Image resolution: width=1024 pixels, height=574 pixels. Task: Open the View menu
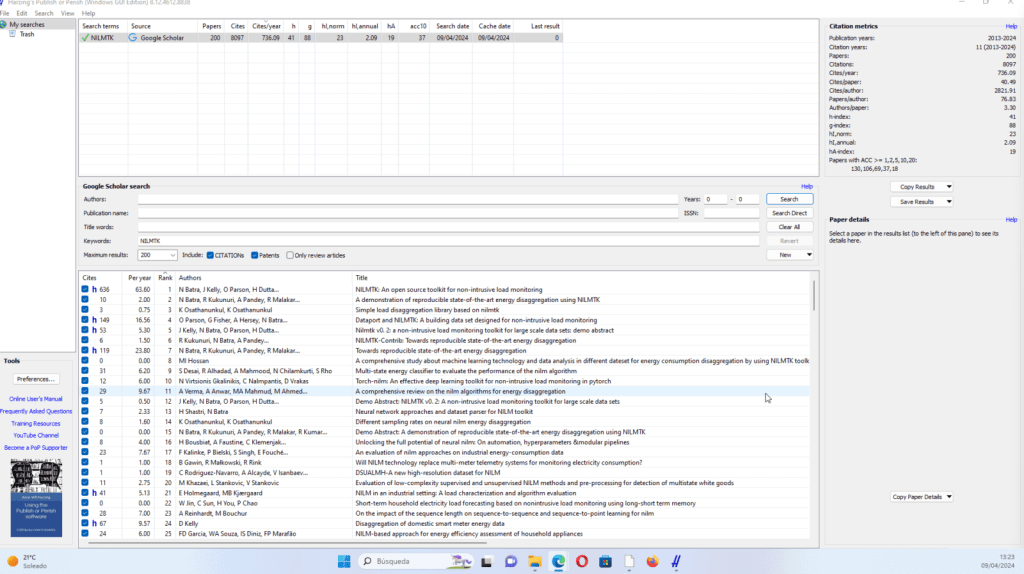click(x=67, y=13)
